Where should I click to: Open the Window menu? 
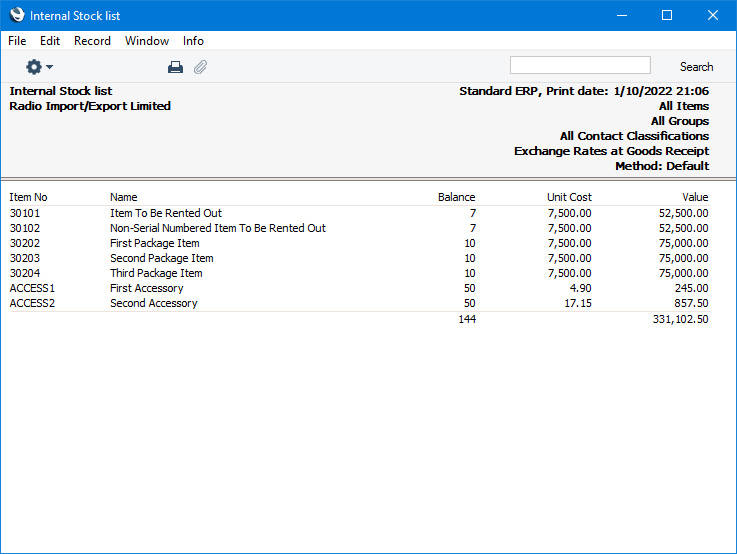pyautogui.click(x=147, y=41)
